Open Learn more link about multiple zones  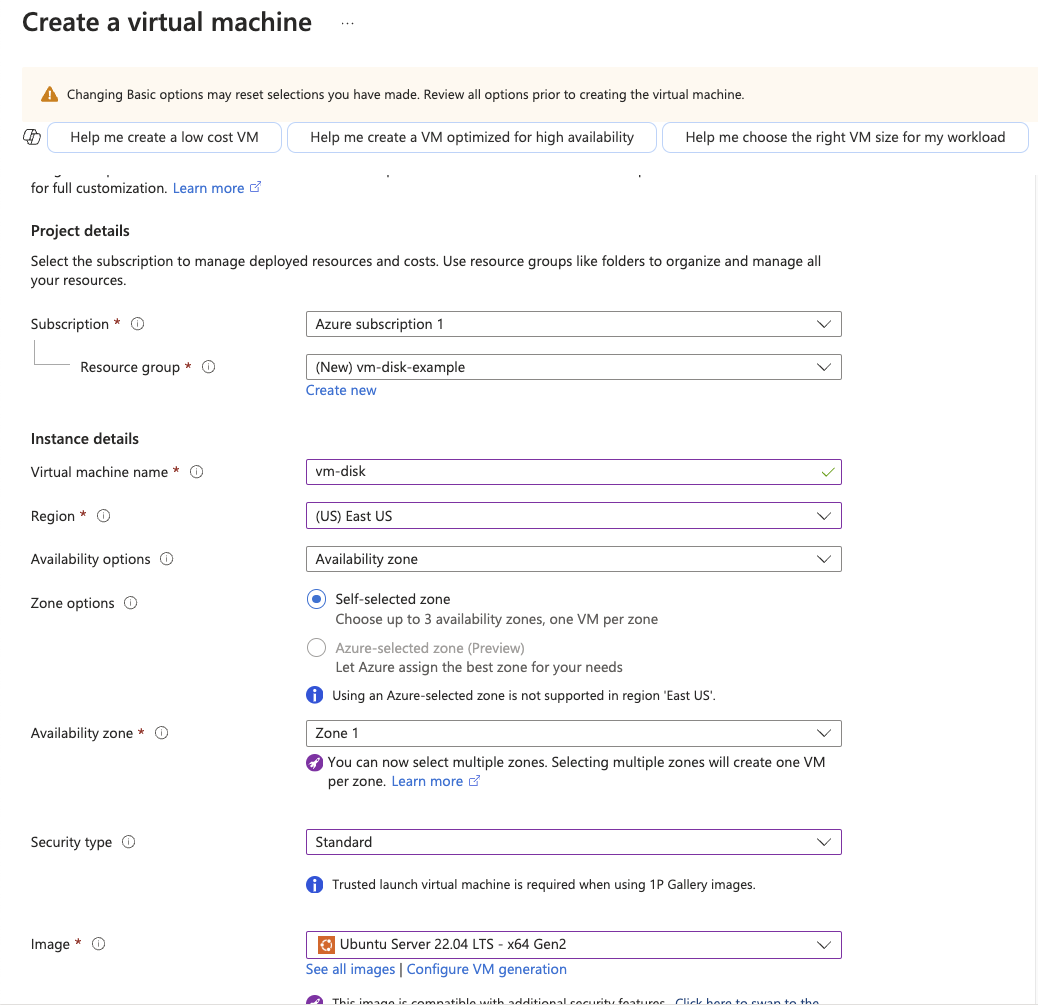[427, 781]
